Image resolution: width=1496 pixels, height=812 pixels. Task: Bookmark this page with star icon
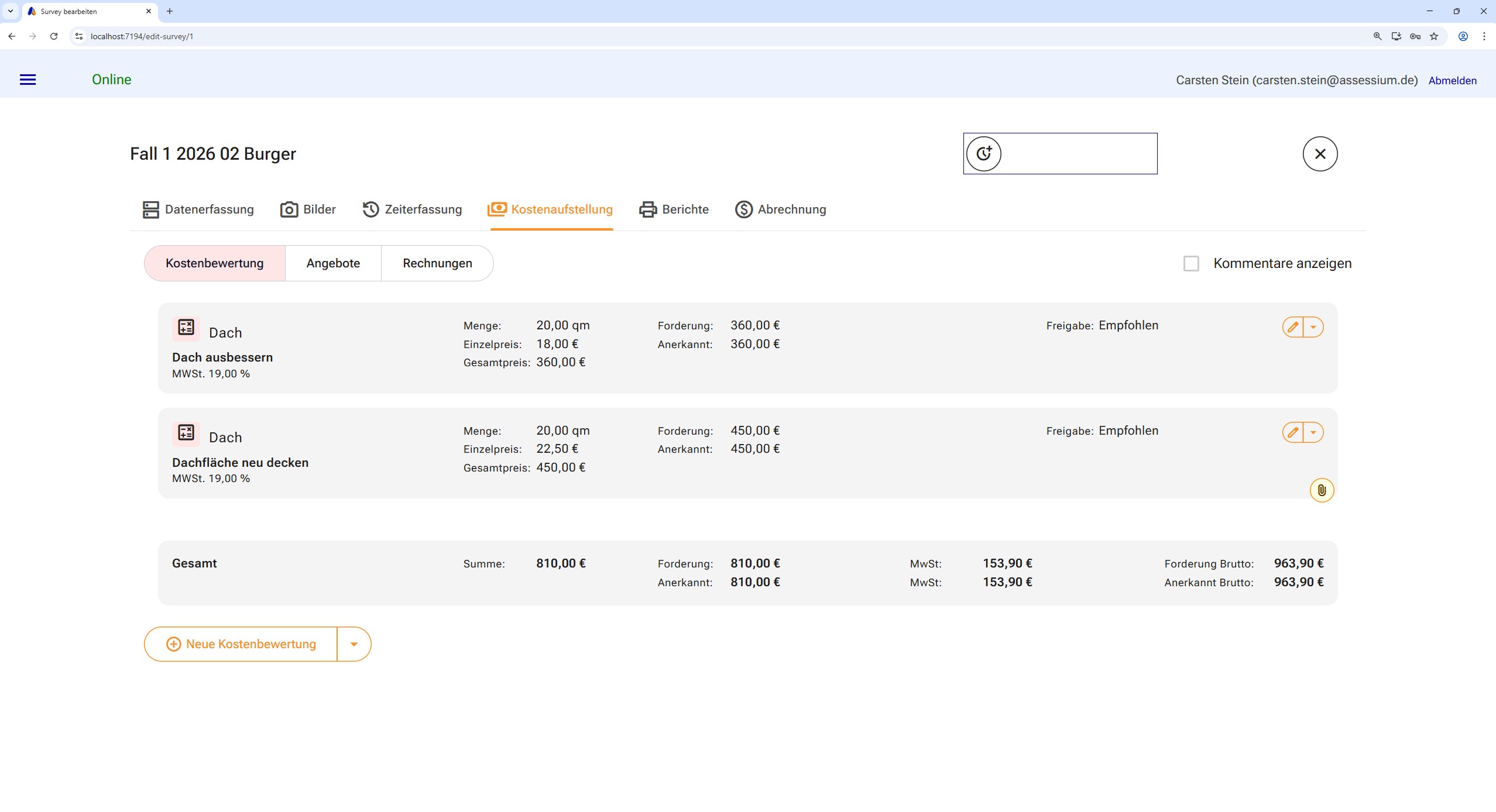[x=1434, y=36]
